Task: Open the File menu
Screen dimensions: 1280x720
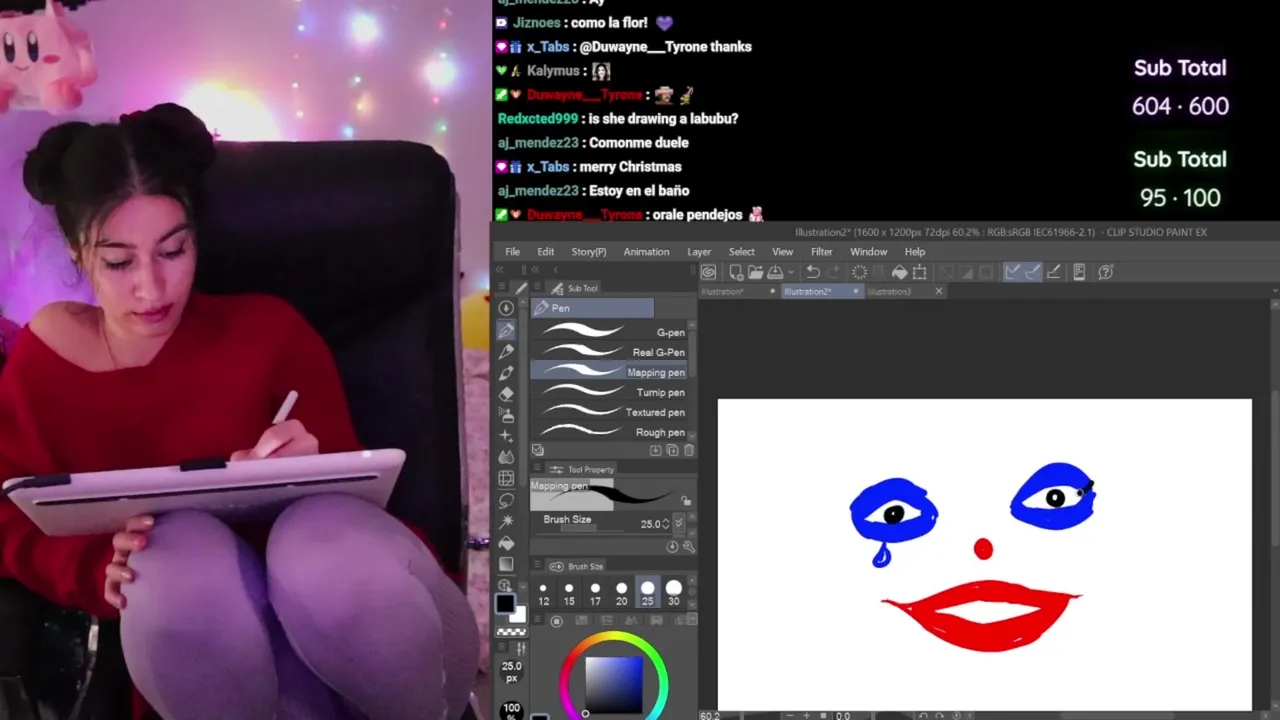Action: tap(512, 251)
